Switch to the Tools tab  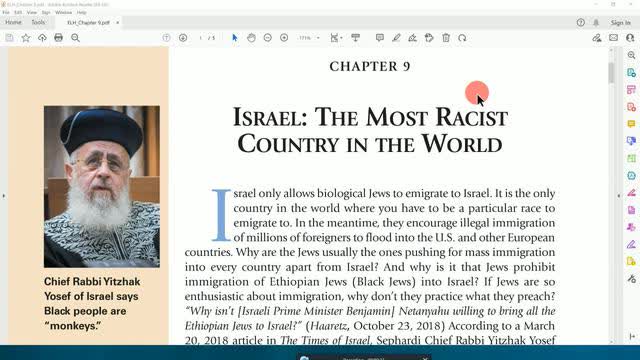(x=38, y=22)
